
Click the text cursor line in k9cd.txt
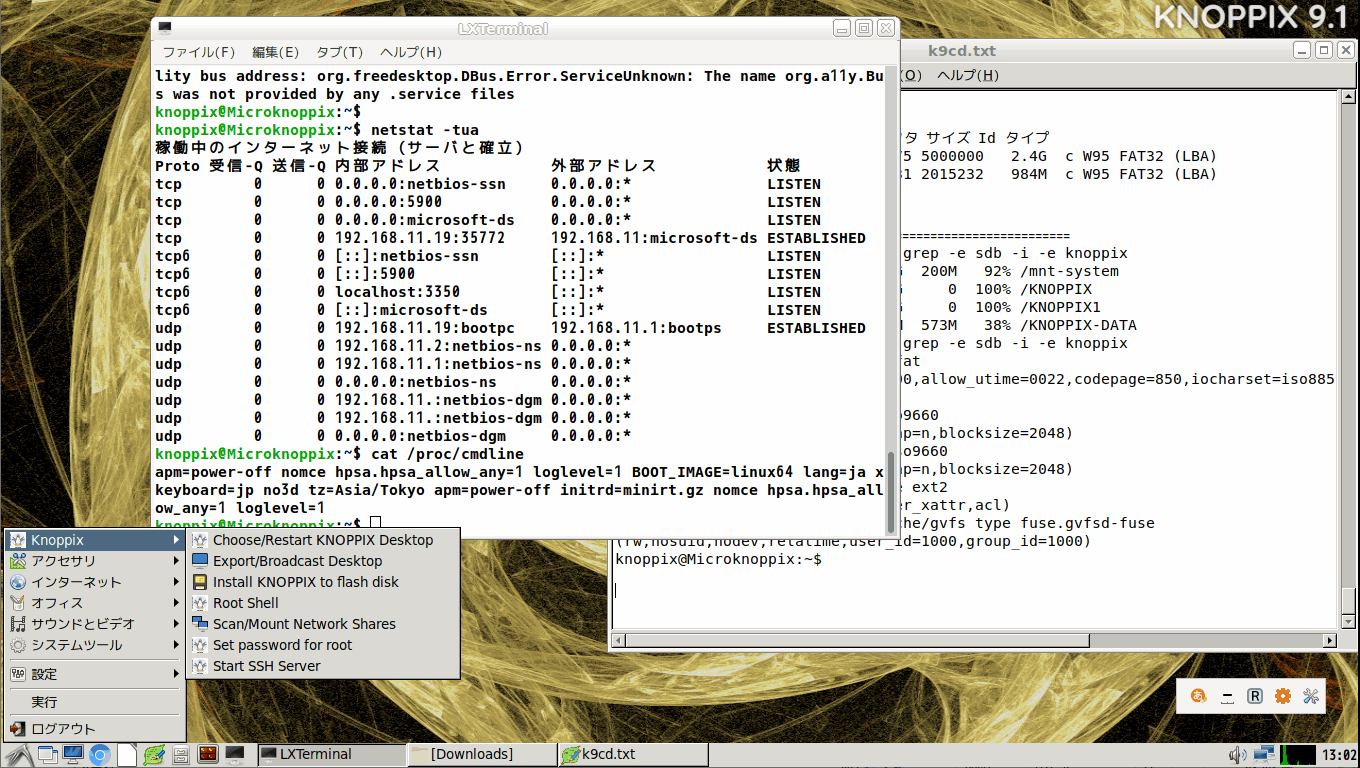point(617,590)
